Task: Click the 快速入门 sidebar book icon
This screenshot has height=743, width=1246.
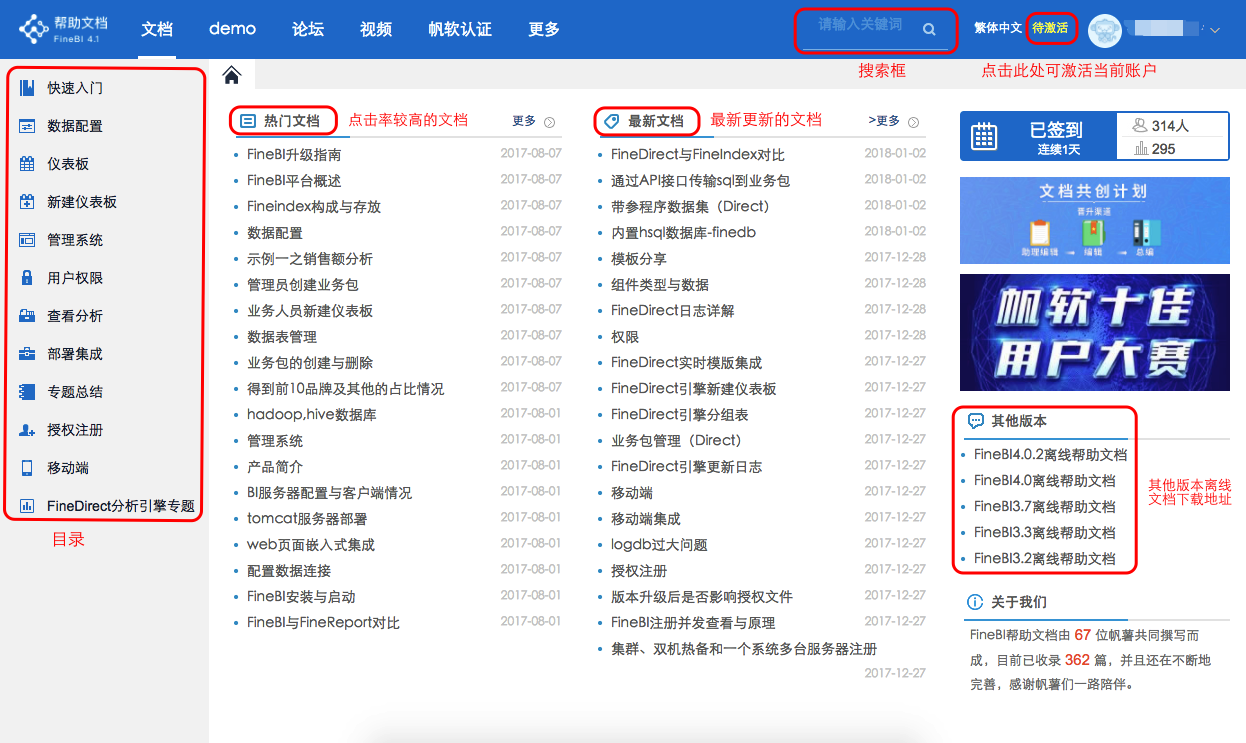Action: tap(27, 88)
